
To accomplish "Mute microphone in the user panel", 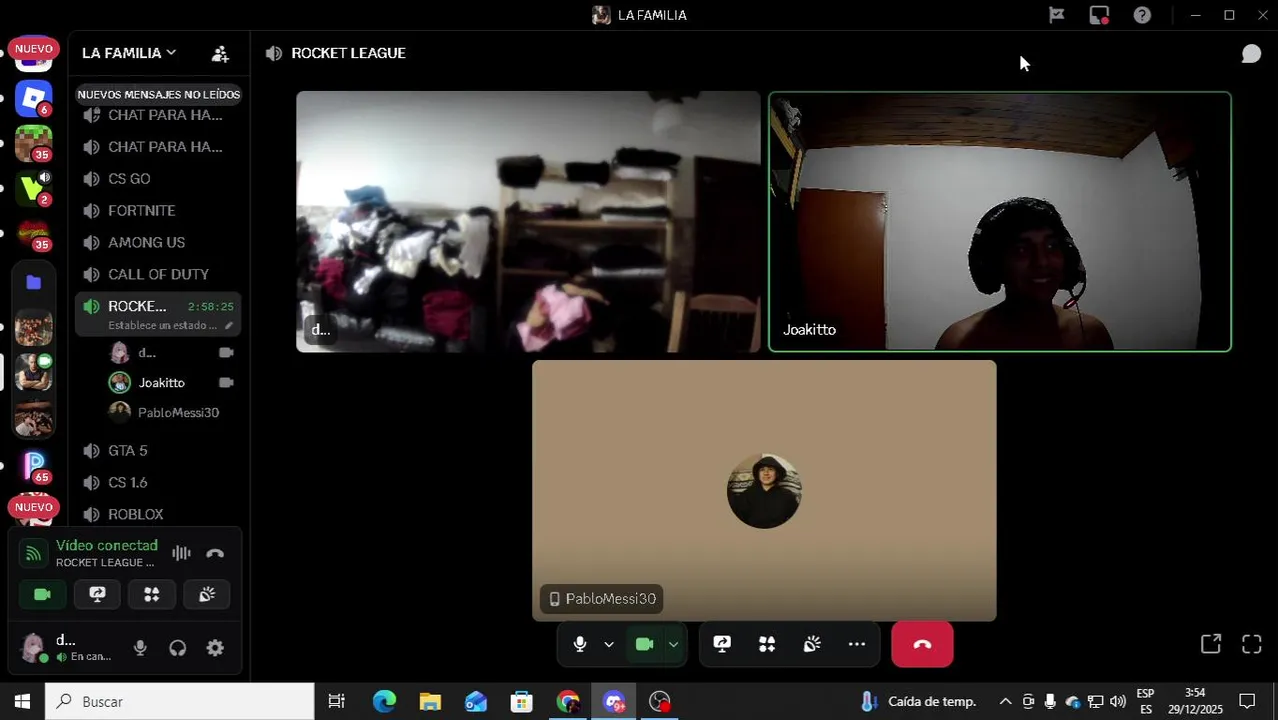I will [x=140, y=648].
